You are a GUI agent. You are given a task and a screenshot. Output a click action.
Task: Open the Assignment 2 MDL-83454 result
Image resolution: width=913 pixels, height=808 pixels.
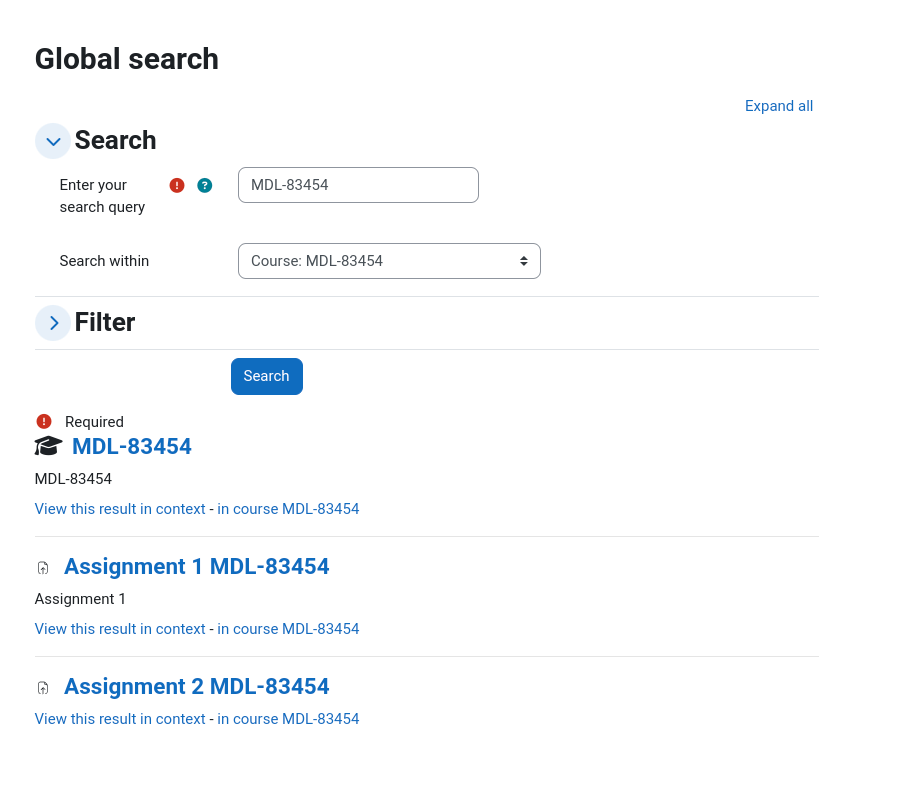click(x=196, y=686)
